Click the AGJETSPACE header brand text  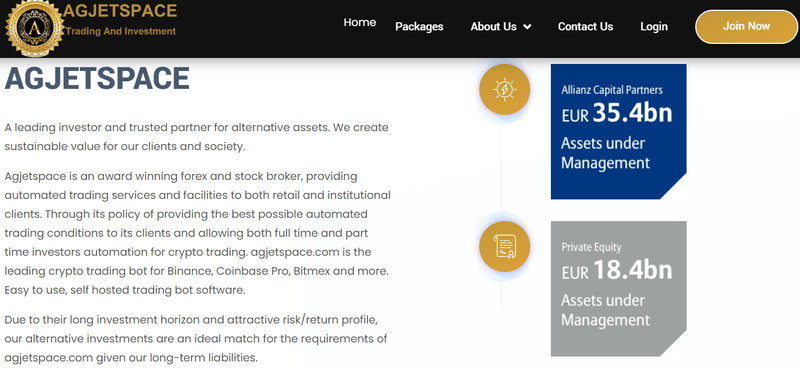[x=120, y=10]
